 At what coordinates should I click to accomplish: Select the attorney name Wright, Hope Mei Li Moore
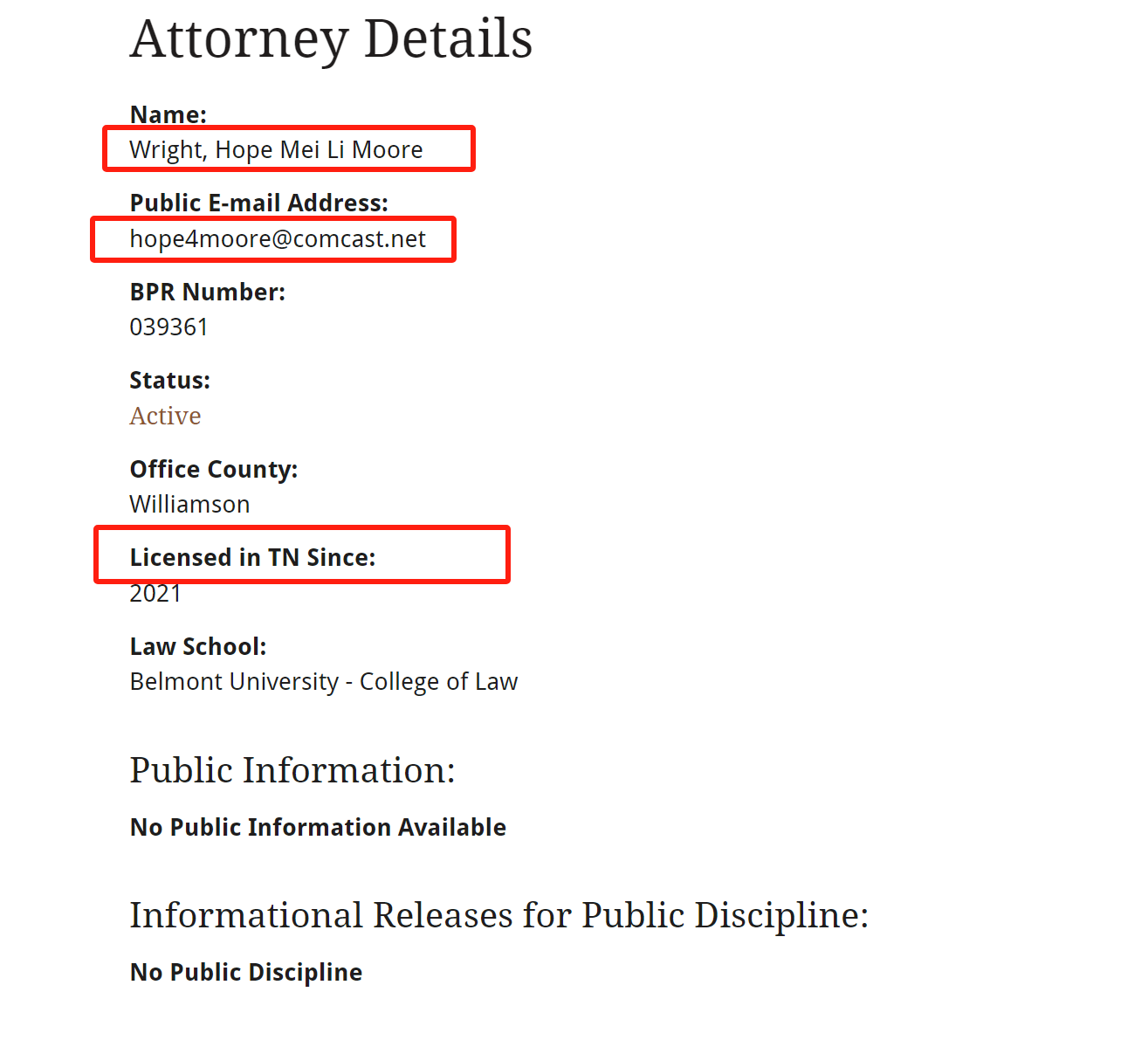tap(276, 150)
